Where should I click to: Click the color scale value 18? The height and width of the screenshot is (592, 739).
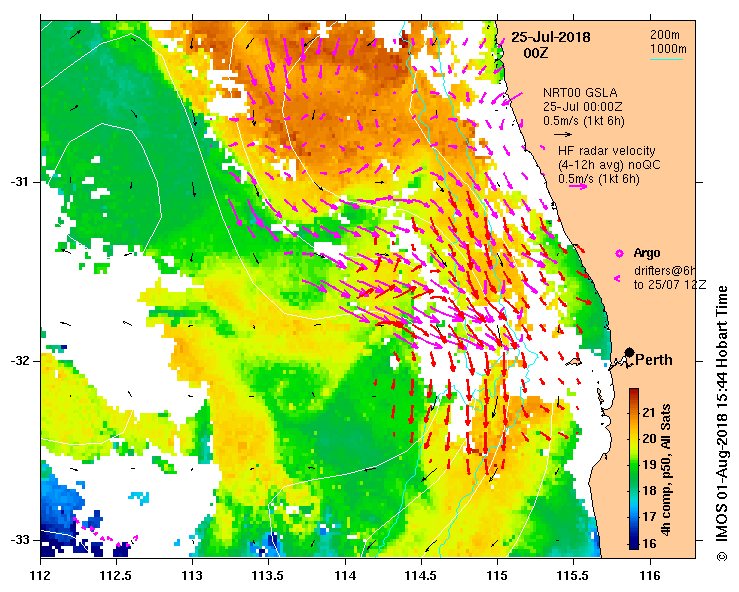649,491
